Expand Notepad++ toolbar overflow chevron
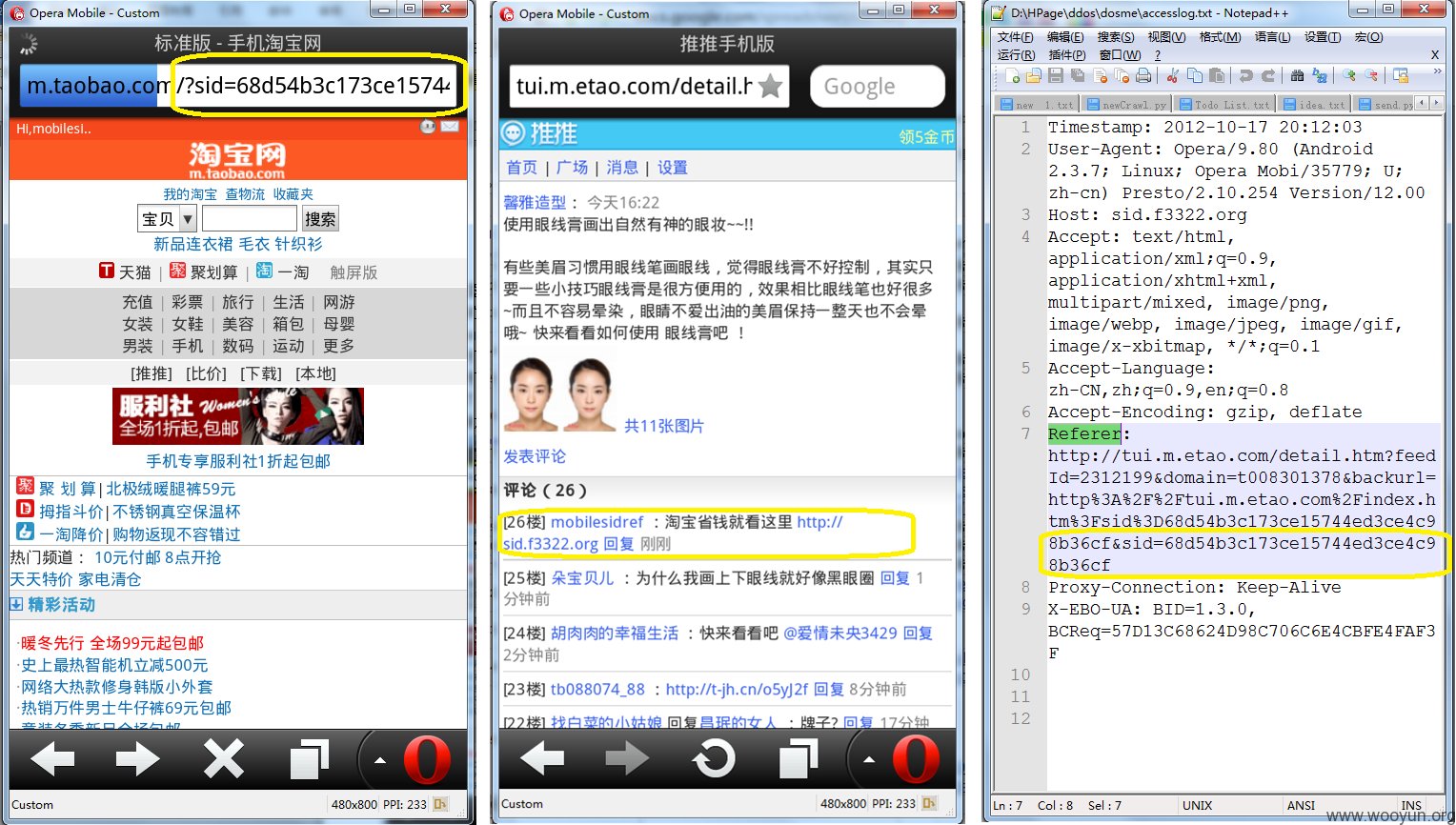The width and height of the screenshot is (1456, 825). pyautogui.click(x=1437, y=70)
